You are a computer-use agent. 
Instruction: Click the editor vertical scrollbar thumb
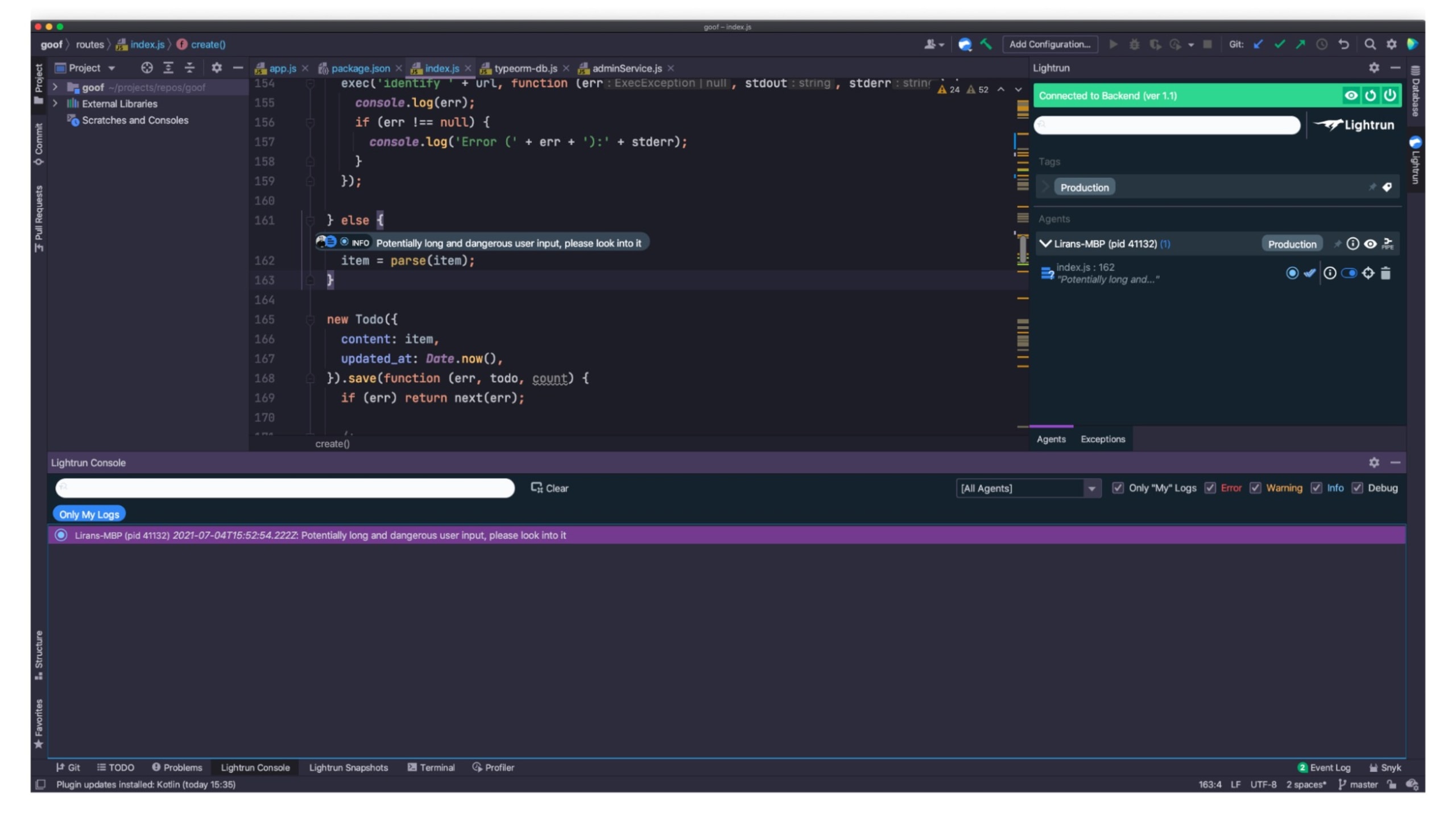(1023, 250)
